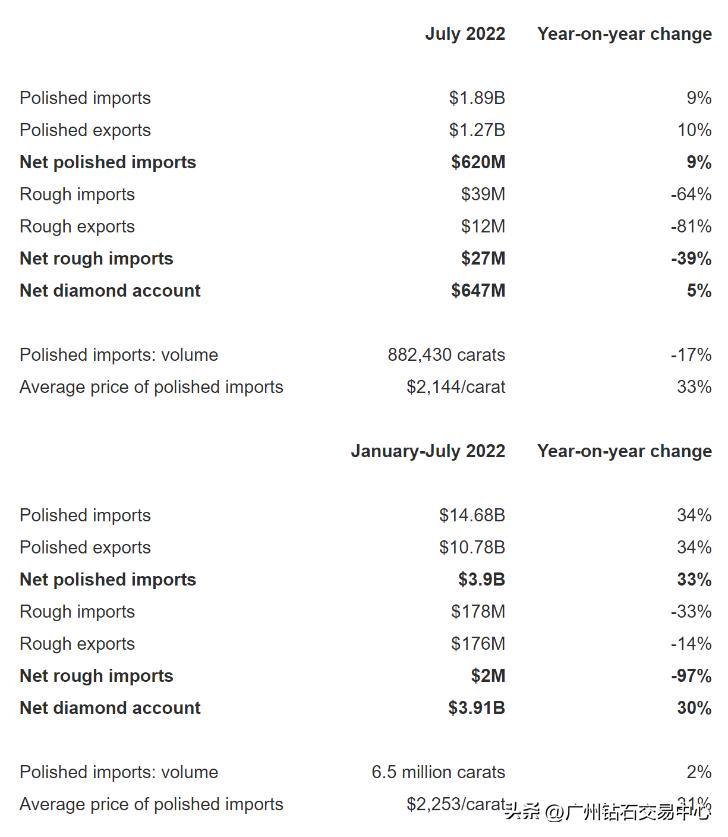This screenshot has height=837, width=728.
Task: Click the "July 2022" column header
Action: pos(465,34)
